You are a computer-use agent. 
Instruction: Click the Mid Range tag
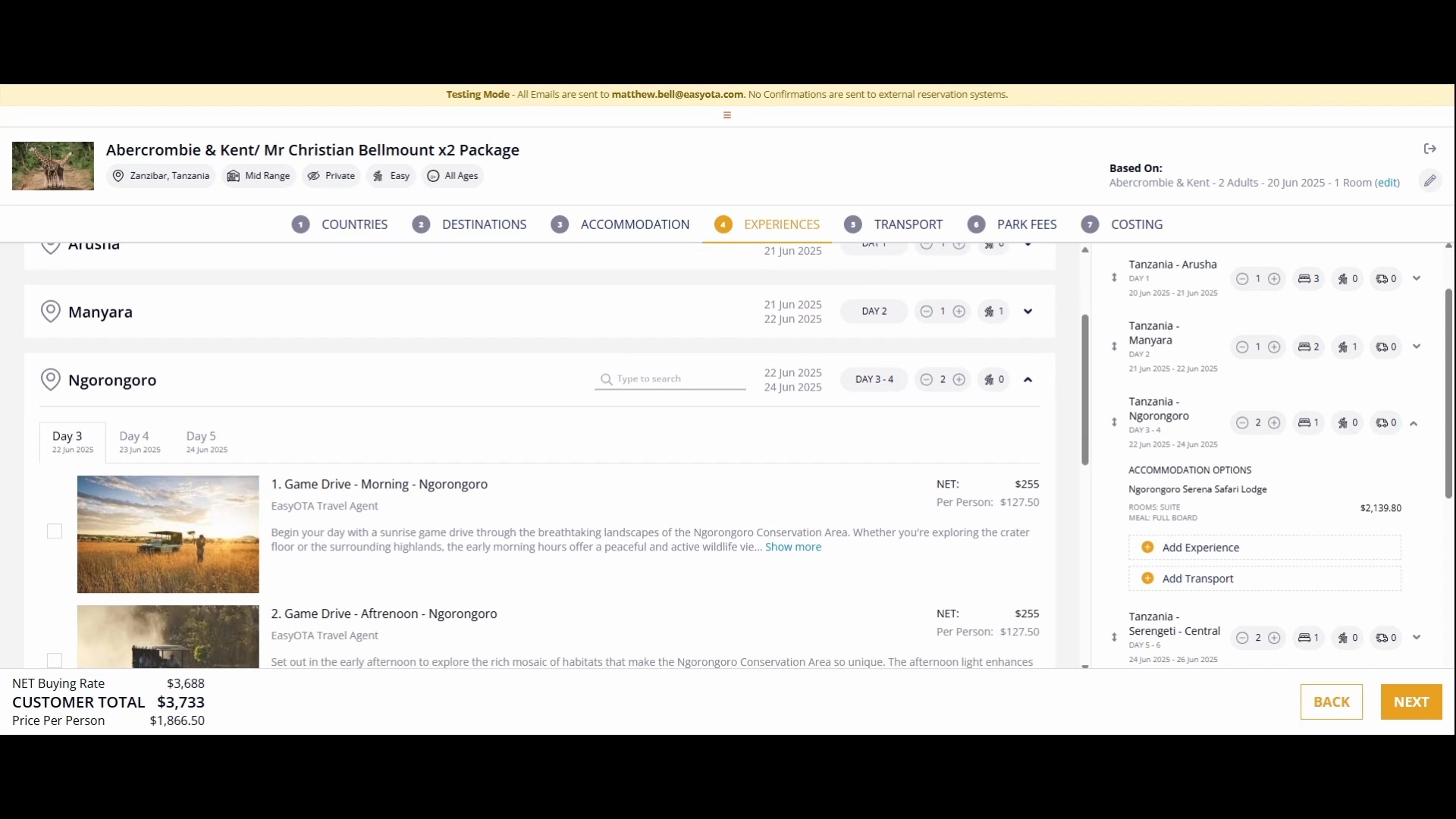coord(259,176)
